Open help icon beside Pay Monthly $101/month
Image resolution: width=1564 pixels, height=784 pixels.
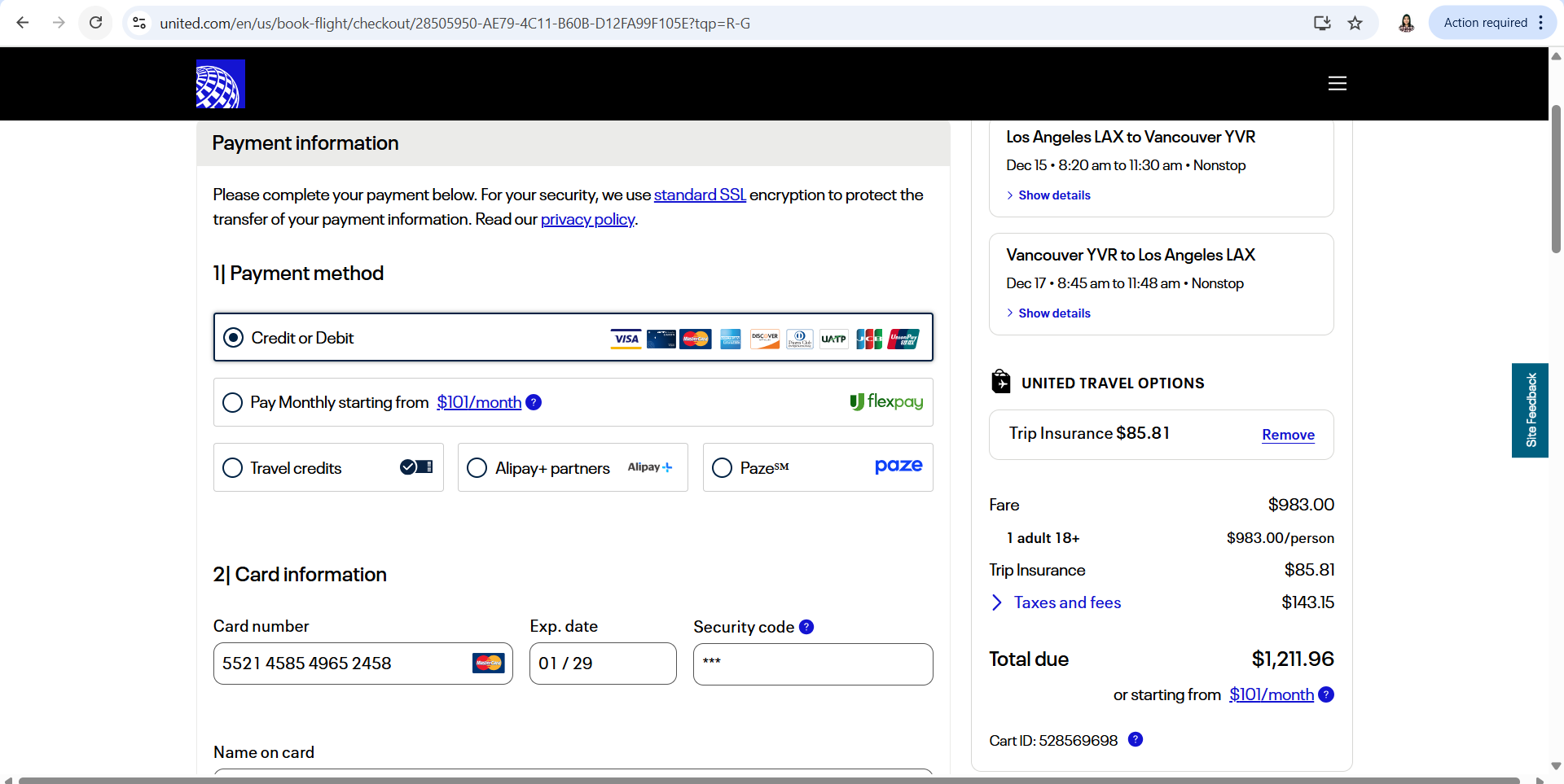pyautogui.click(x=534, y=402)
